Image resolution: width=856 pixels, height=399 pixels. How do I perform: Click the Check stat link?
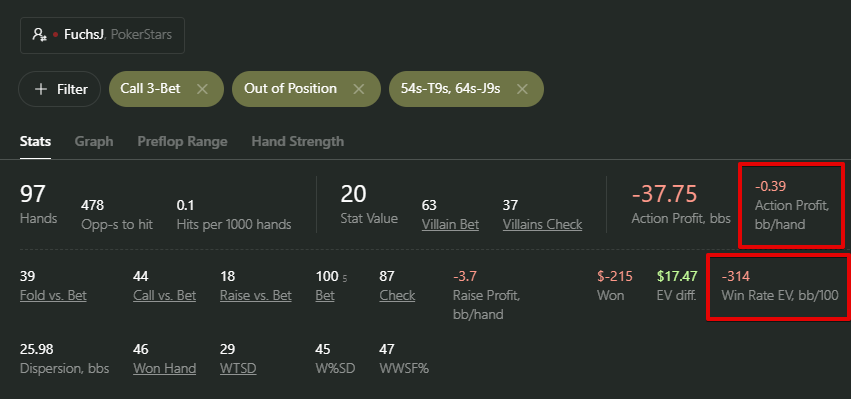pos(397,296)
